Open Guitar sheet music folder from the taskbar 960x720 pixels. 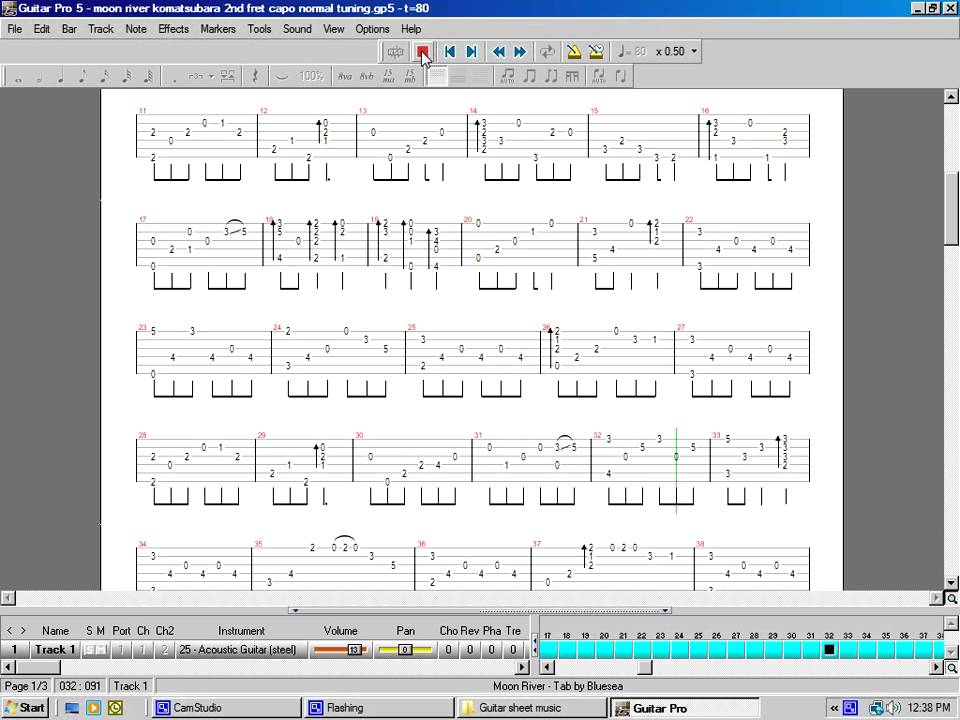pos(532,708)
